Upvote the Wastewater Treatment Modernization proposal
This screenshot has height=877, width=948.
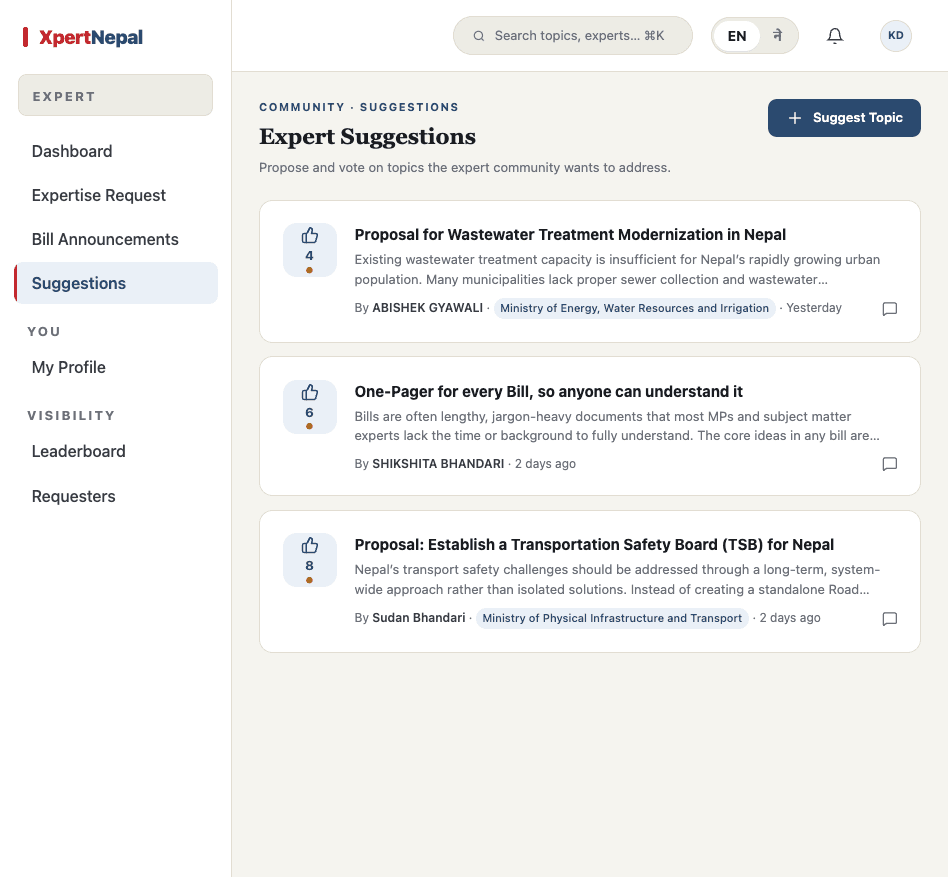(x=310, y=250)
